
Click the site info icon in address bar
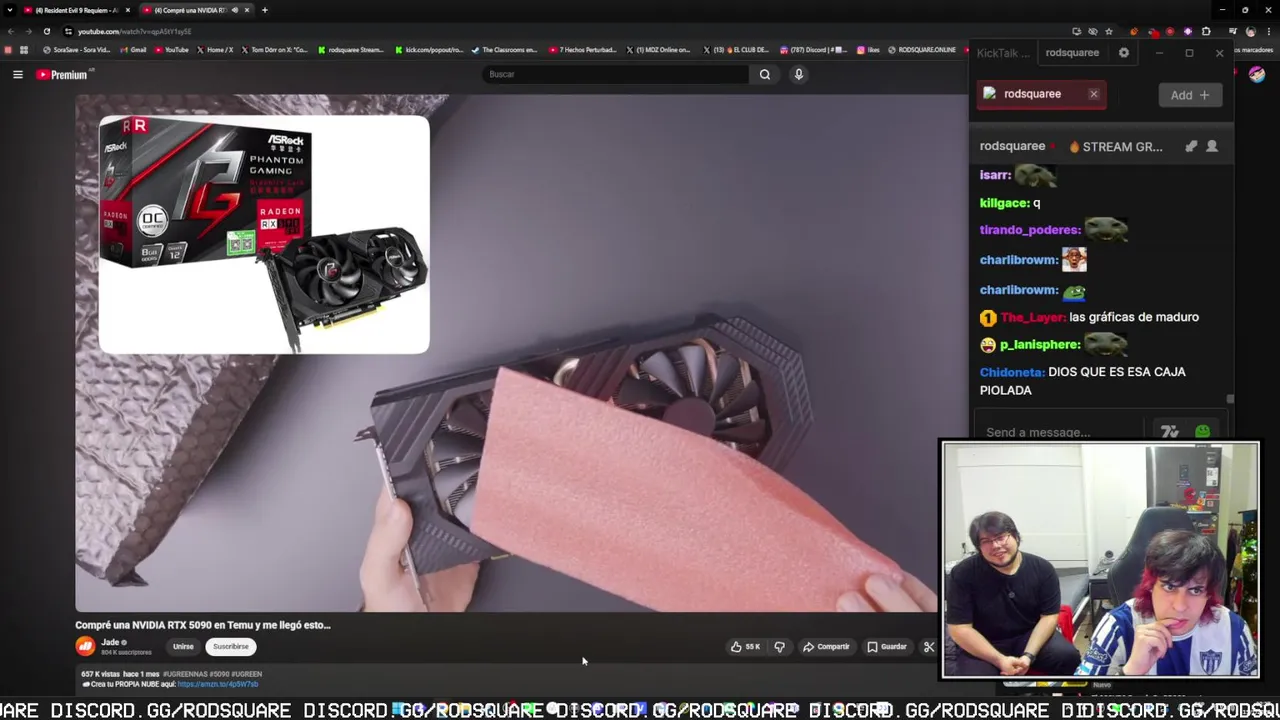tap(68, 31)
